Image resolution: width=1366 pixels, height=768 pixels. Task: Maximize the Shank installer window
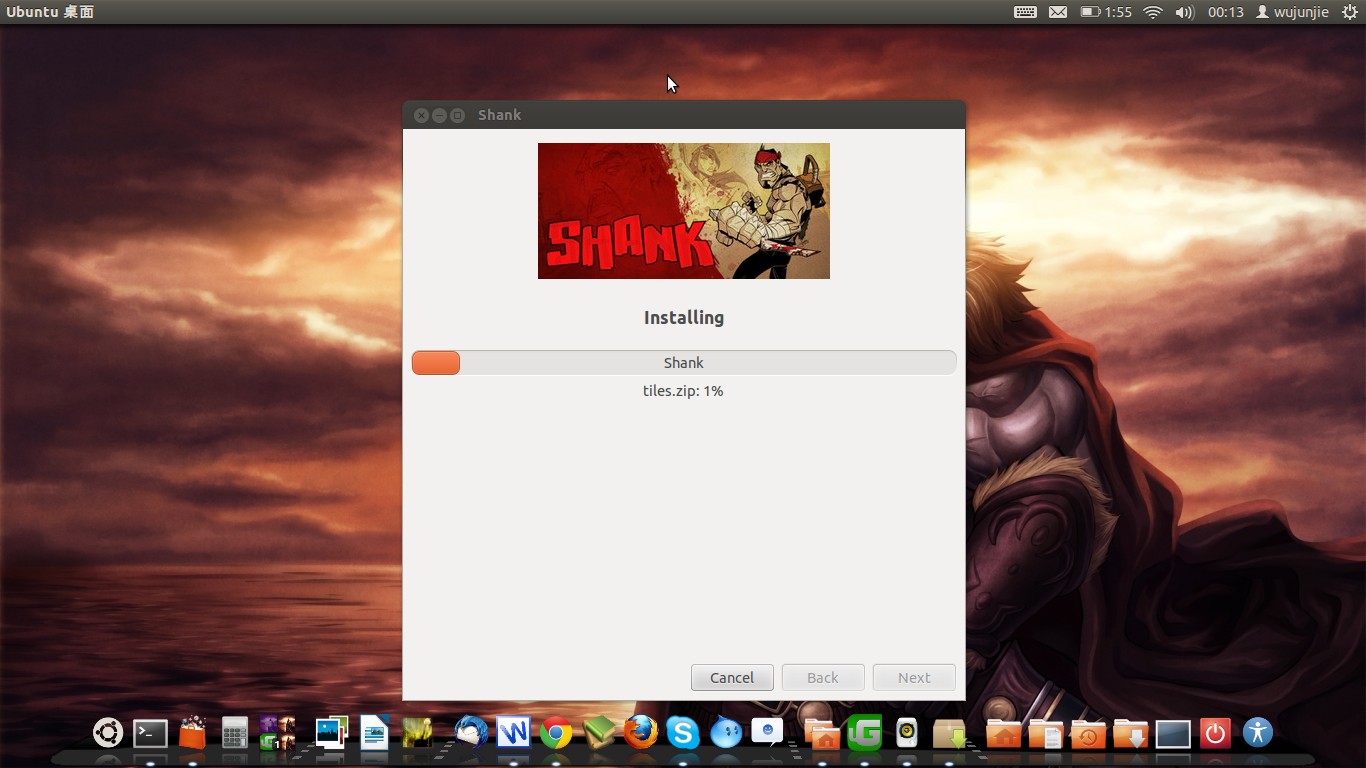point(457,115)
